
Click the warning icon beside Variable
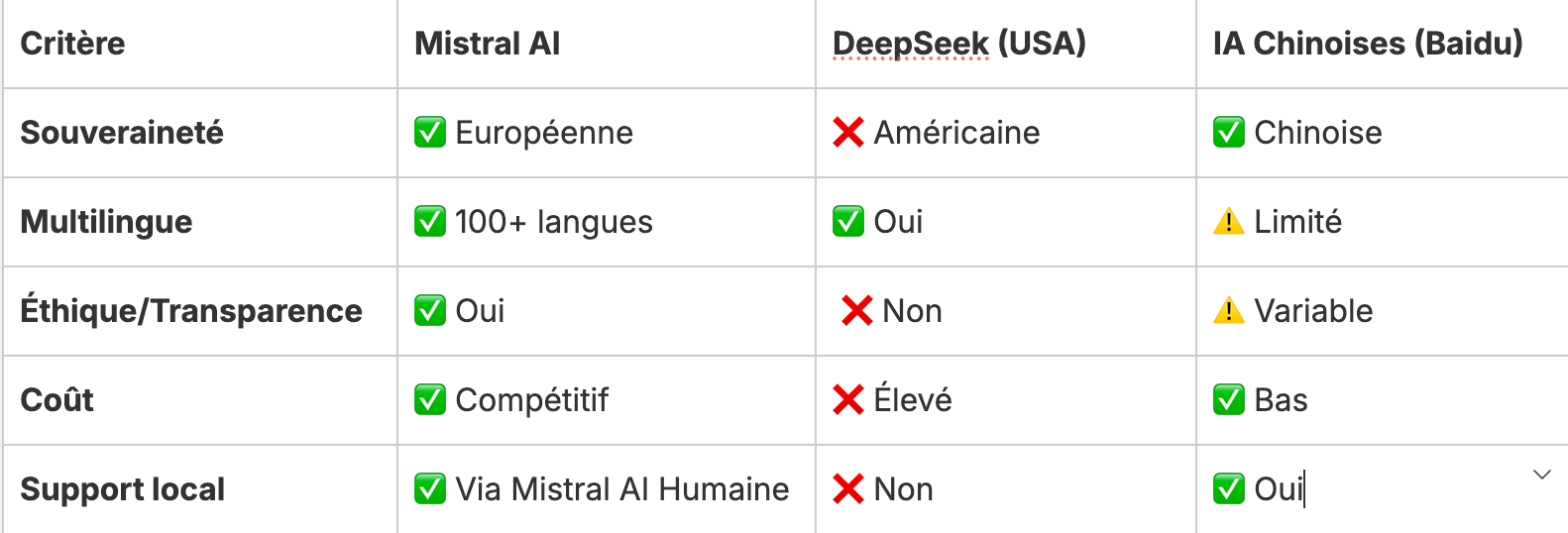point(1229,310)
